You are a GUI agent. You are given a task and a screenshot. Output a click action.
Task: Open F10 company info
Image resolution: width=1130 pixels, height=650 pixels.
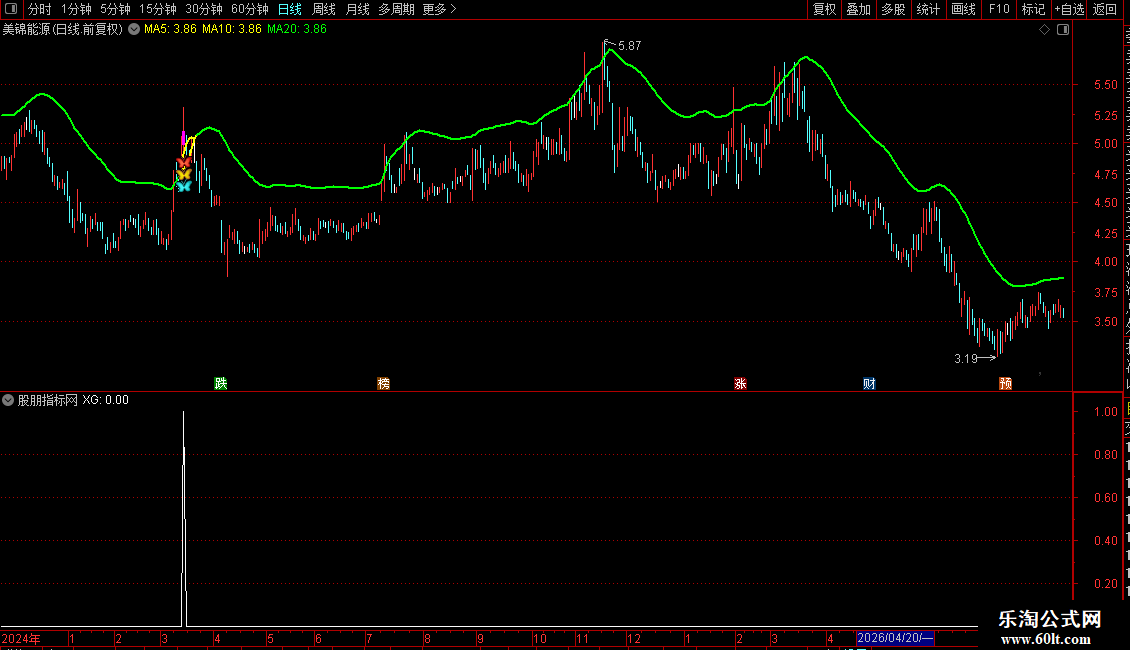point(999,9)
